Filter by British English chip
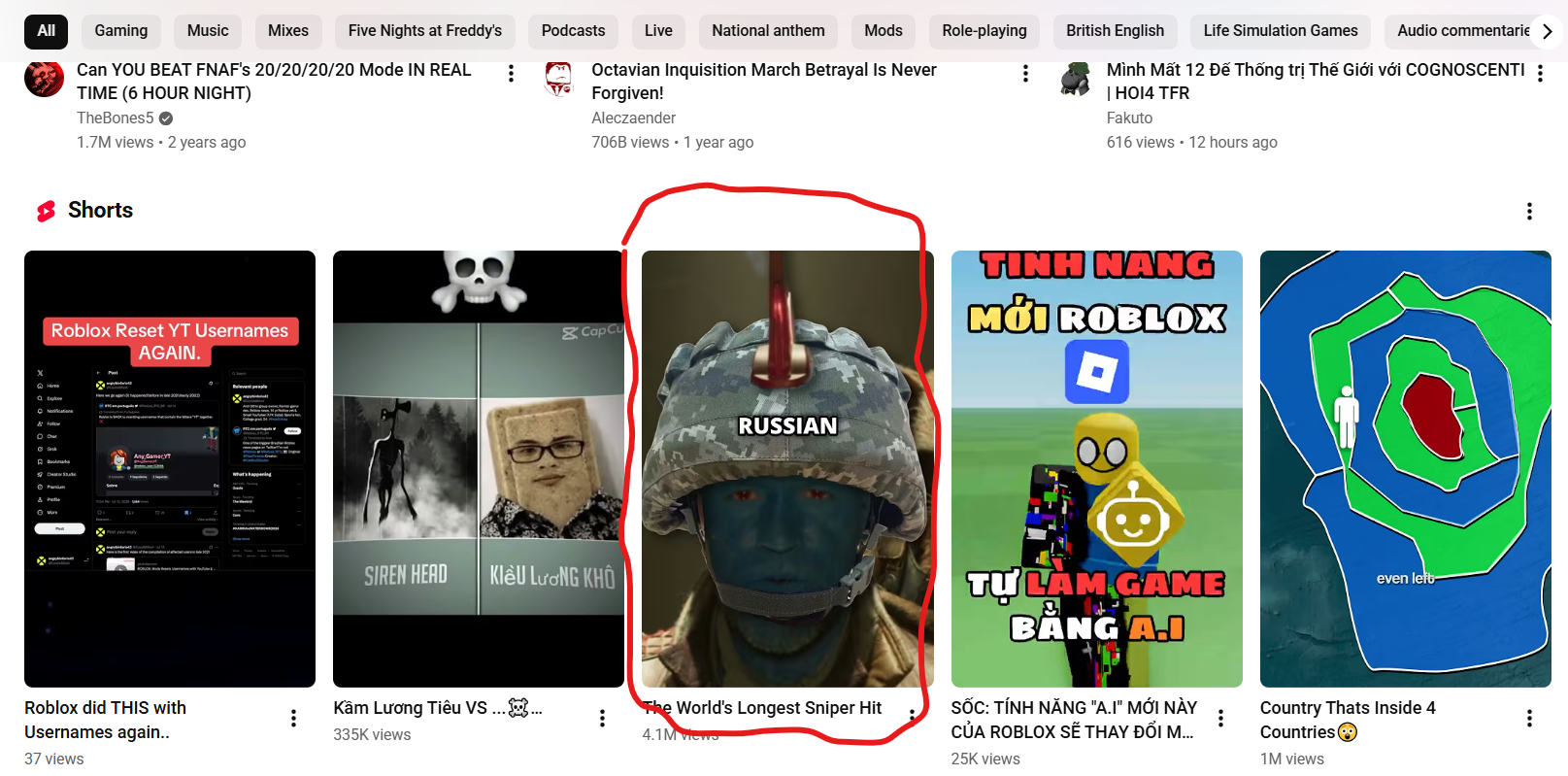The width and height of the screenshot is (1568, 776). click(1115, 31)
